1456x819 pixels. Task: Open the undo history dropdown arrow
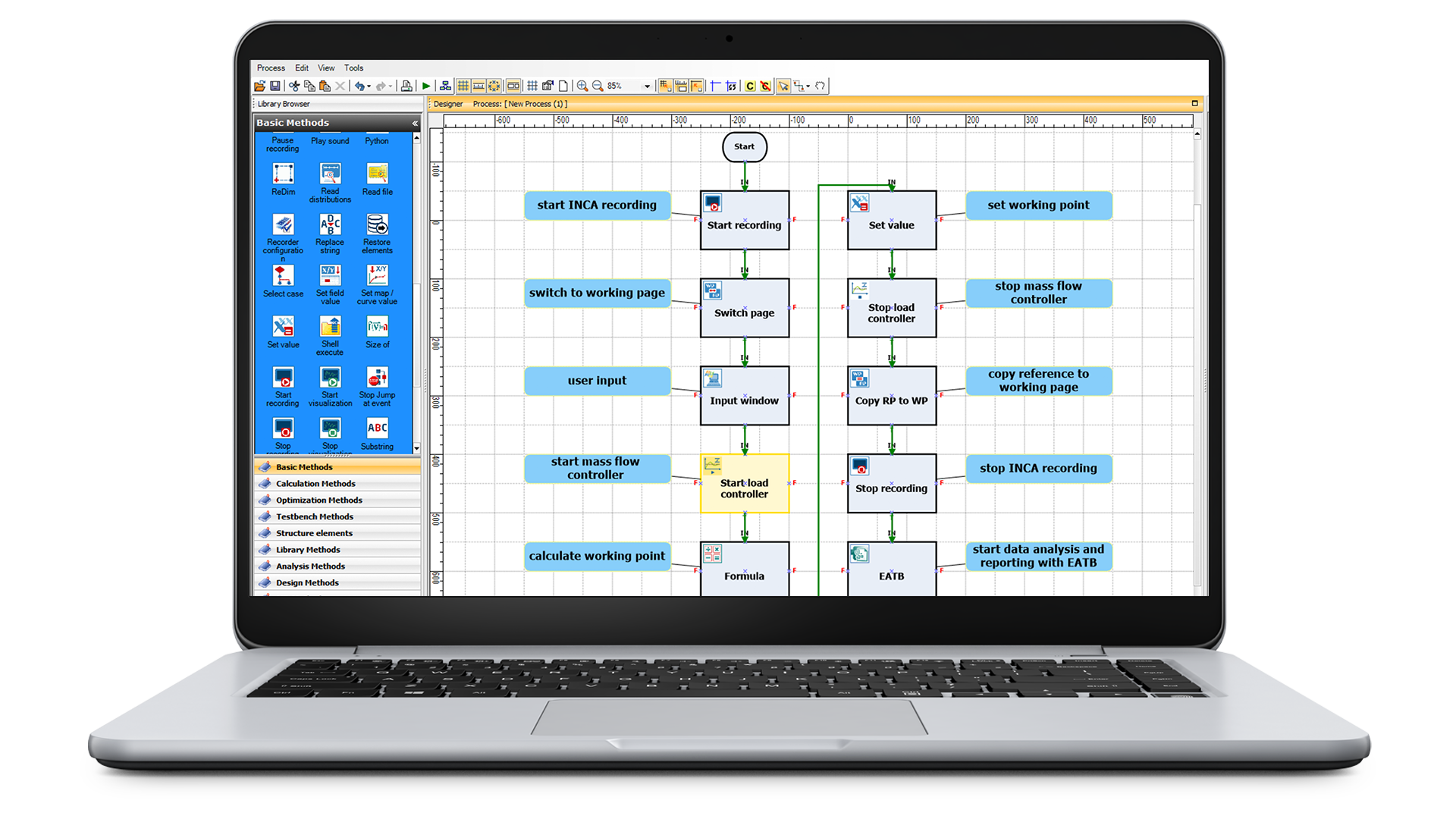coord(369,86)
